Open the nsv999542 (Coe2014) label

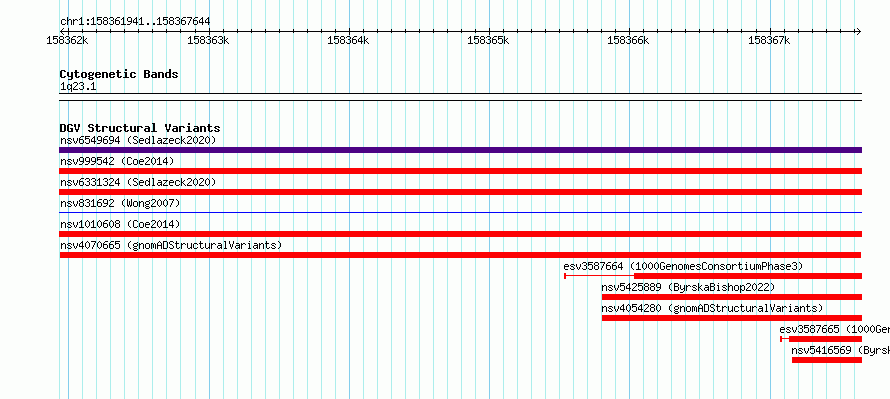(117, 161)
